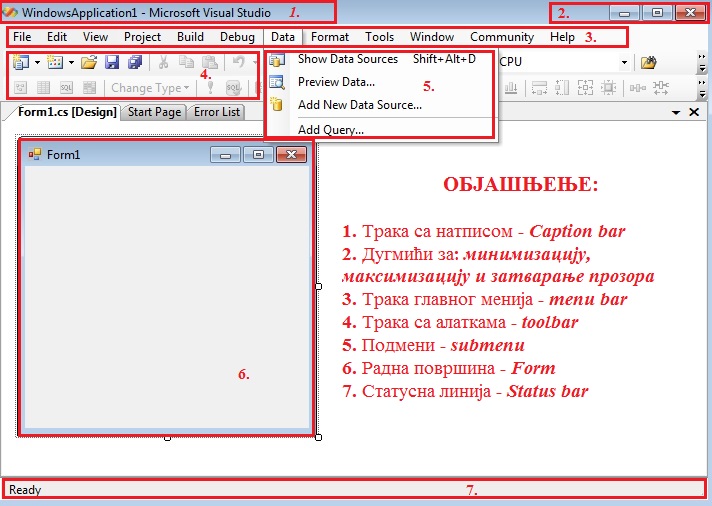Viewport: 712px width, 506px height.
Task: Click the Form1 bottom-right resize handle
Action: pos(318,437)
